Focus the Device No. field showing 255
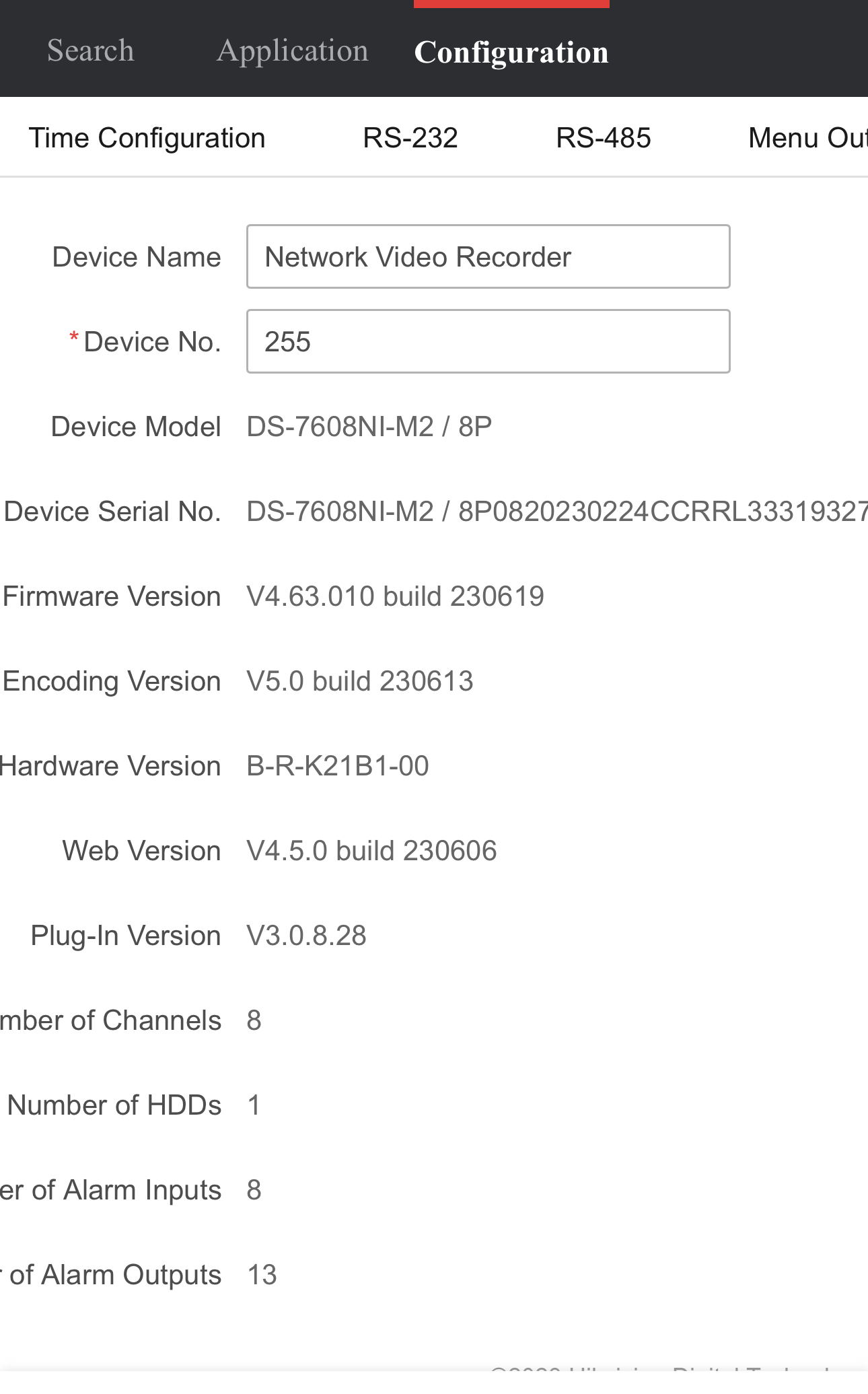868x1394 pixels. 488,341
